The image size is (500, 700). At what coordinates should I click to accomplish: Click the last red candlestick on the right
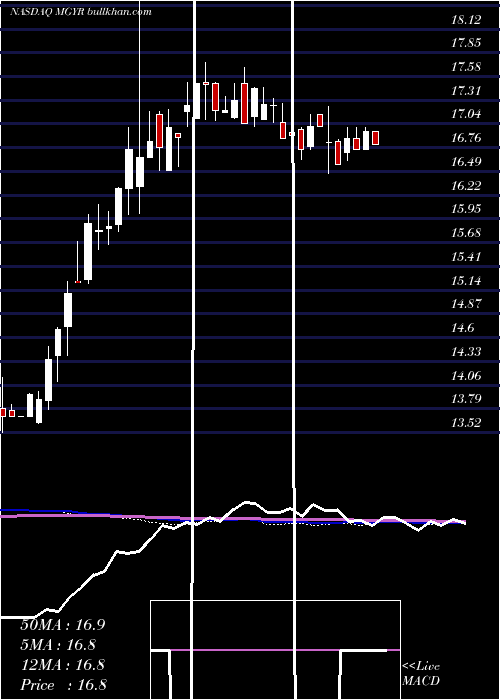pos(375,138)
